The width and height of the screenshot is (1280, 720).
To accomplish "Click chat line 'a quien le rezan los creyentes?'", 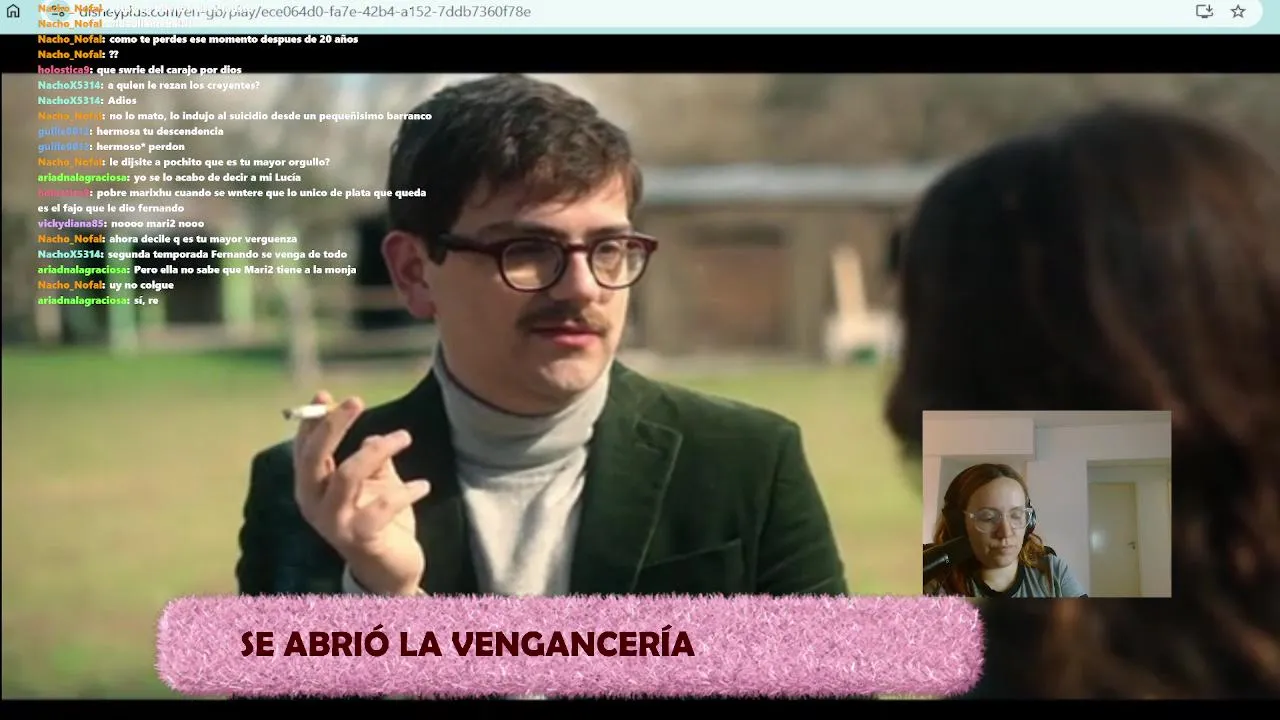I will pos(184,85).
